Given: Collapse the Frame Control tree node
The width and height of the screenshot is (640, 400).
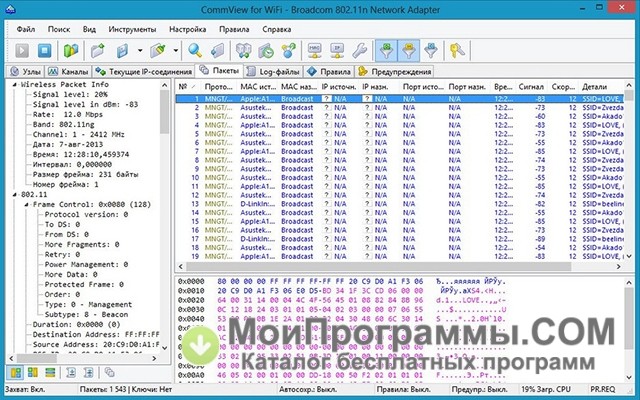Looking at the screenshot, I should [x=26, y=204].
